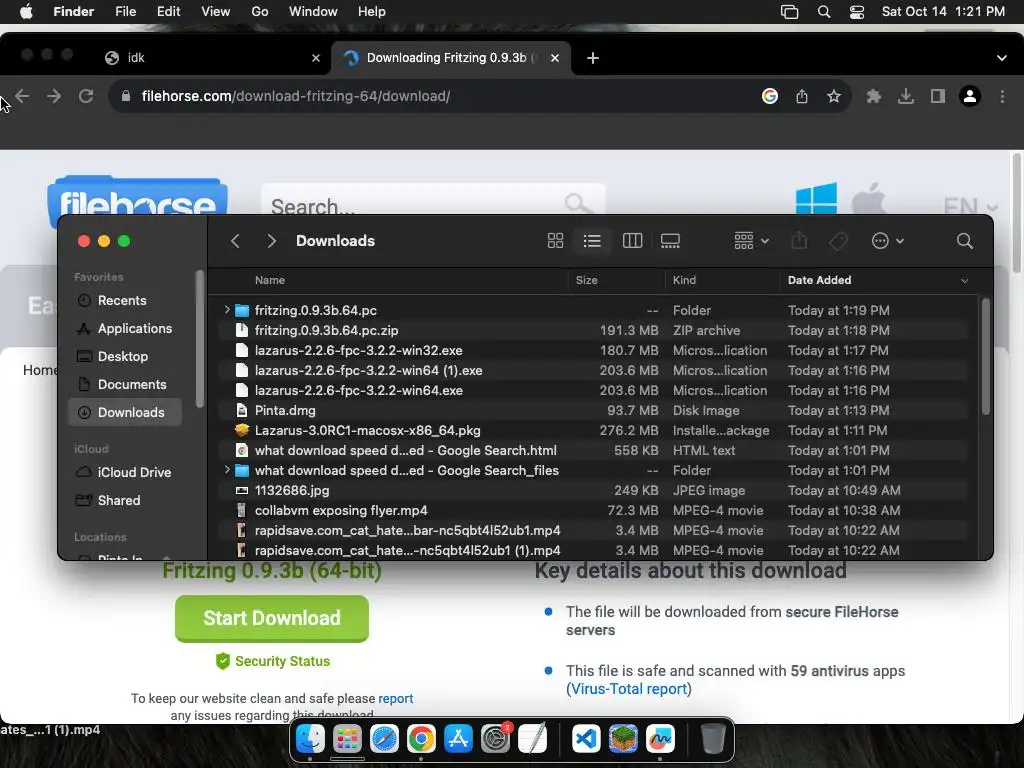Close the idk browser tab

316,58
